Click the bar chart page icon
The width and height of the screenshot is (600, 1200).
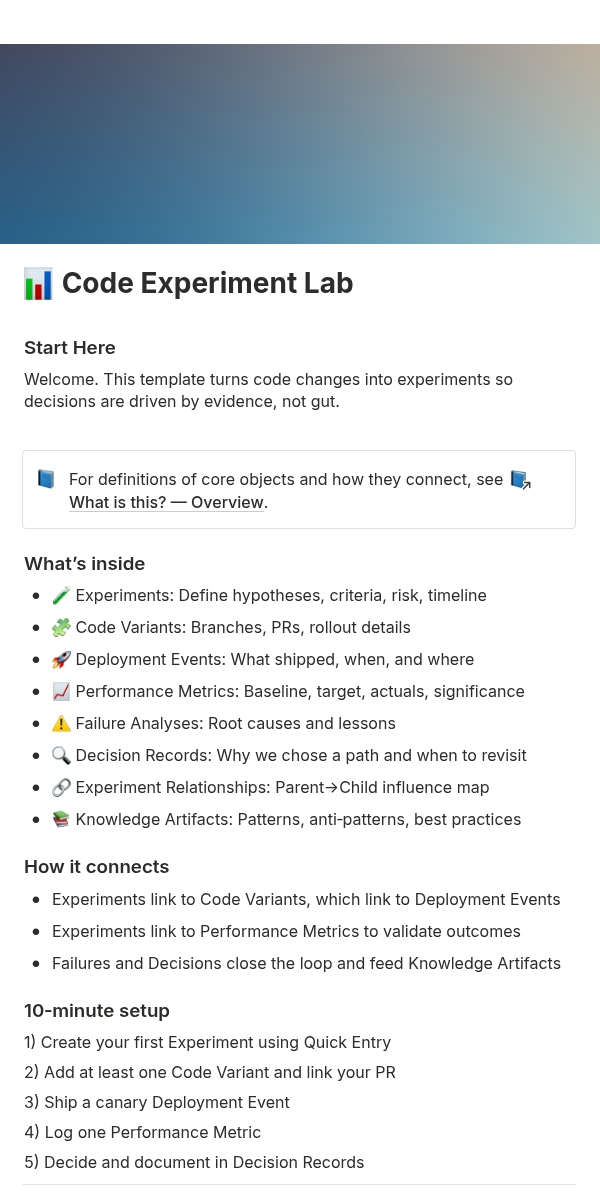[x=38, y=284]
